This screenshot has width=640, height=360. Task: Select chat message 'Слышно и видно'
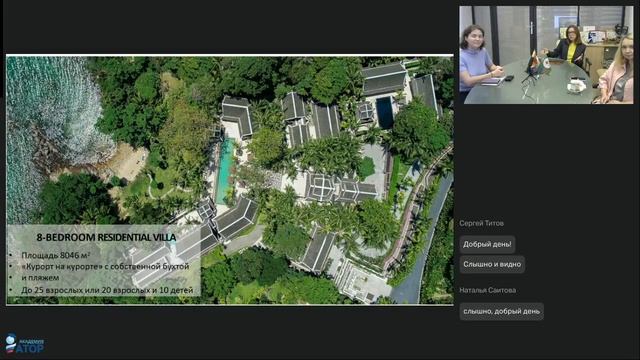pyautogui.click(x=492, y=264)
